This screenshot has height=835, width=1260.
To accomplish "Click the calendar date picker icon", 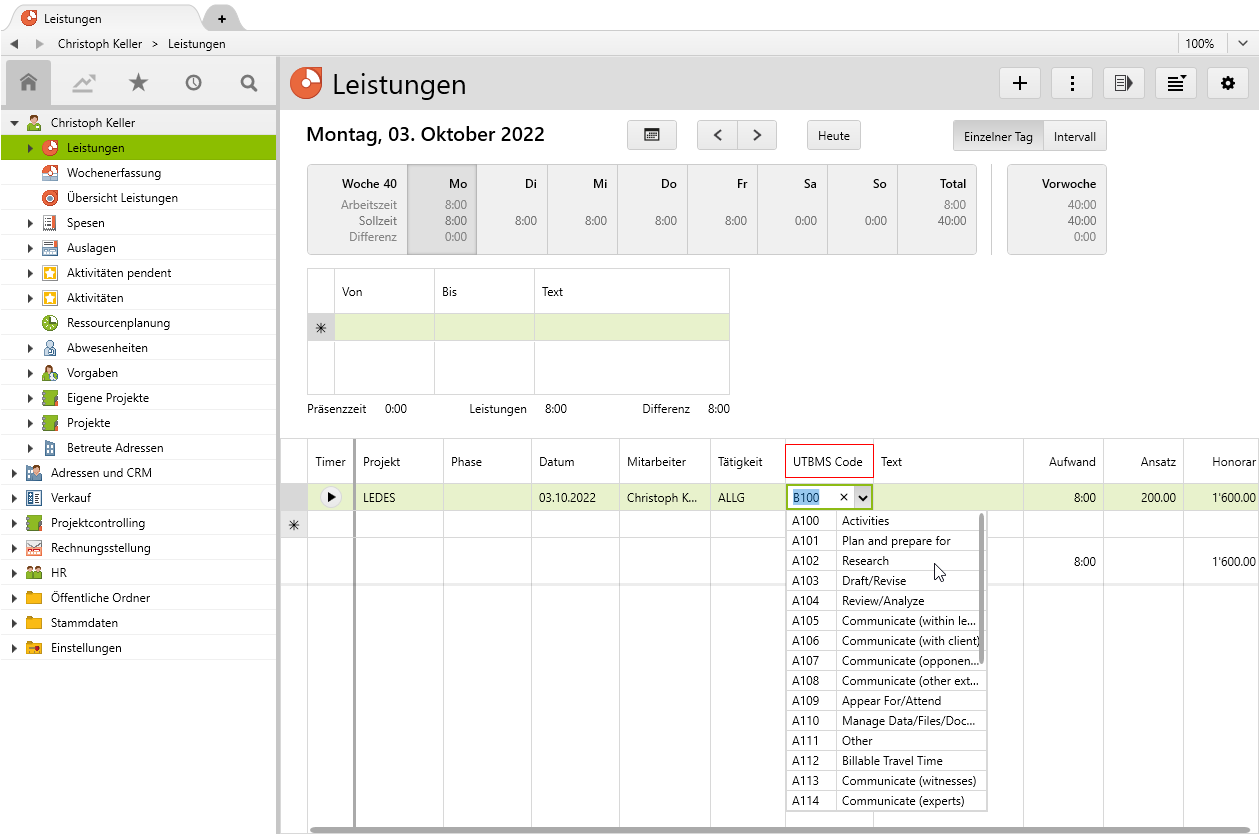I will coord(651,136).
